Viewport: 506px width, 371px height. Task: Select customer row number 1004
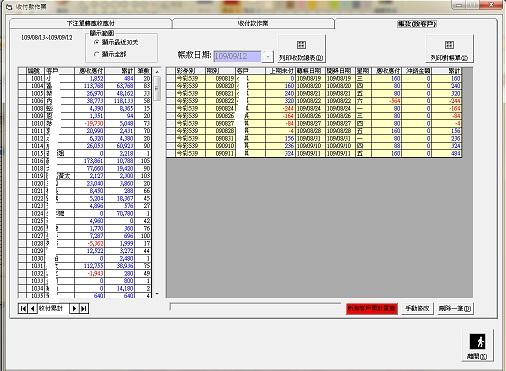(85, 86)
